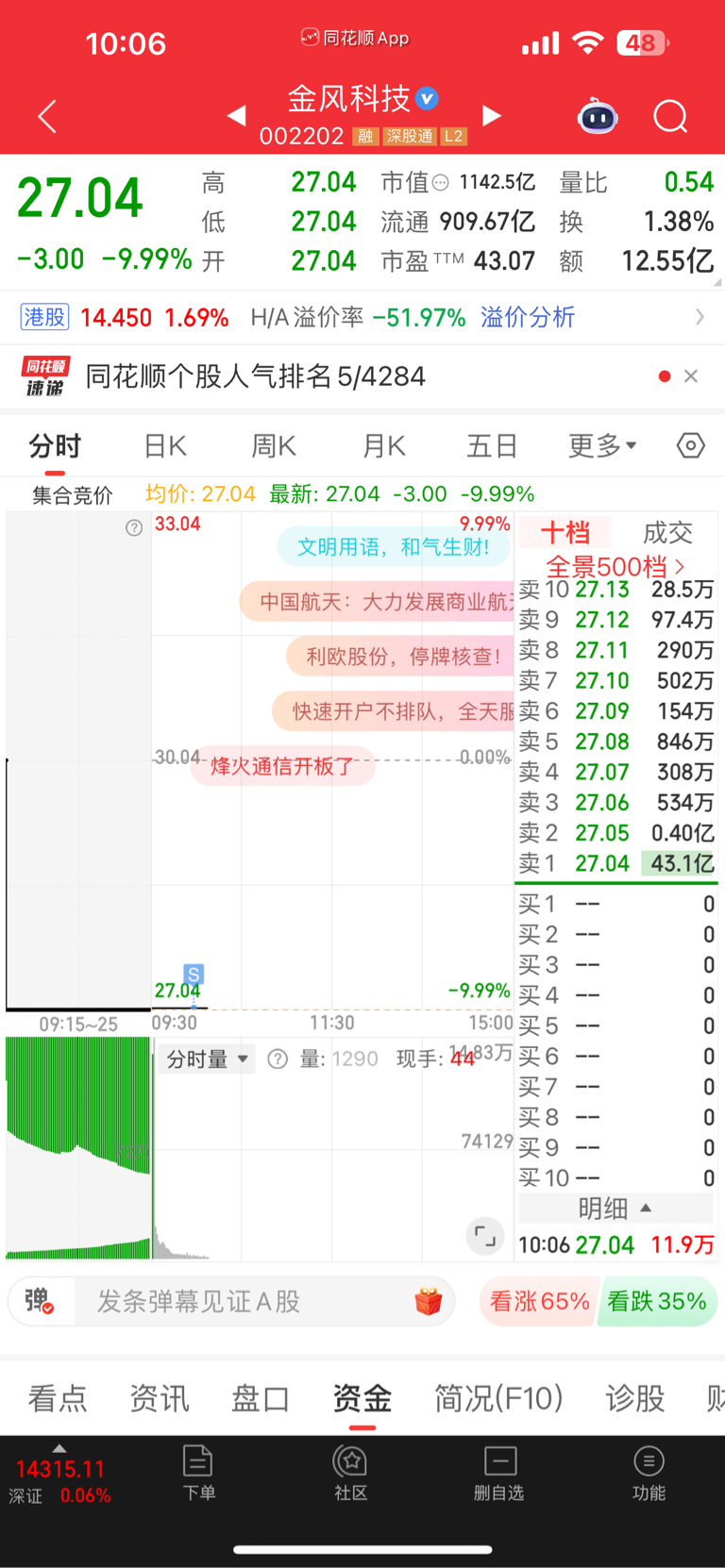Open chart settings hexagon icon
This screenshot has height=1568, width=725.
691,445
